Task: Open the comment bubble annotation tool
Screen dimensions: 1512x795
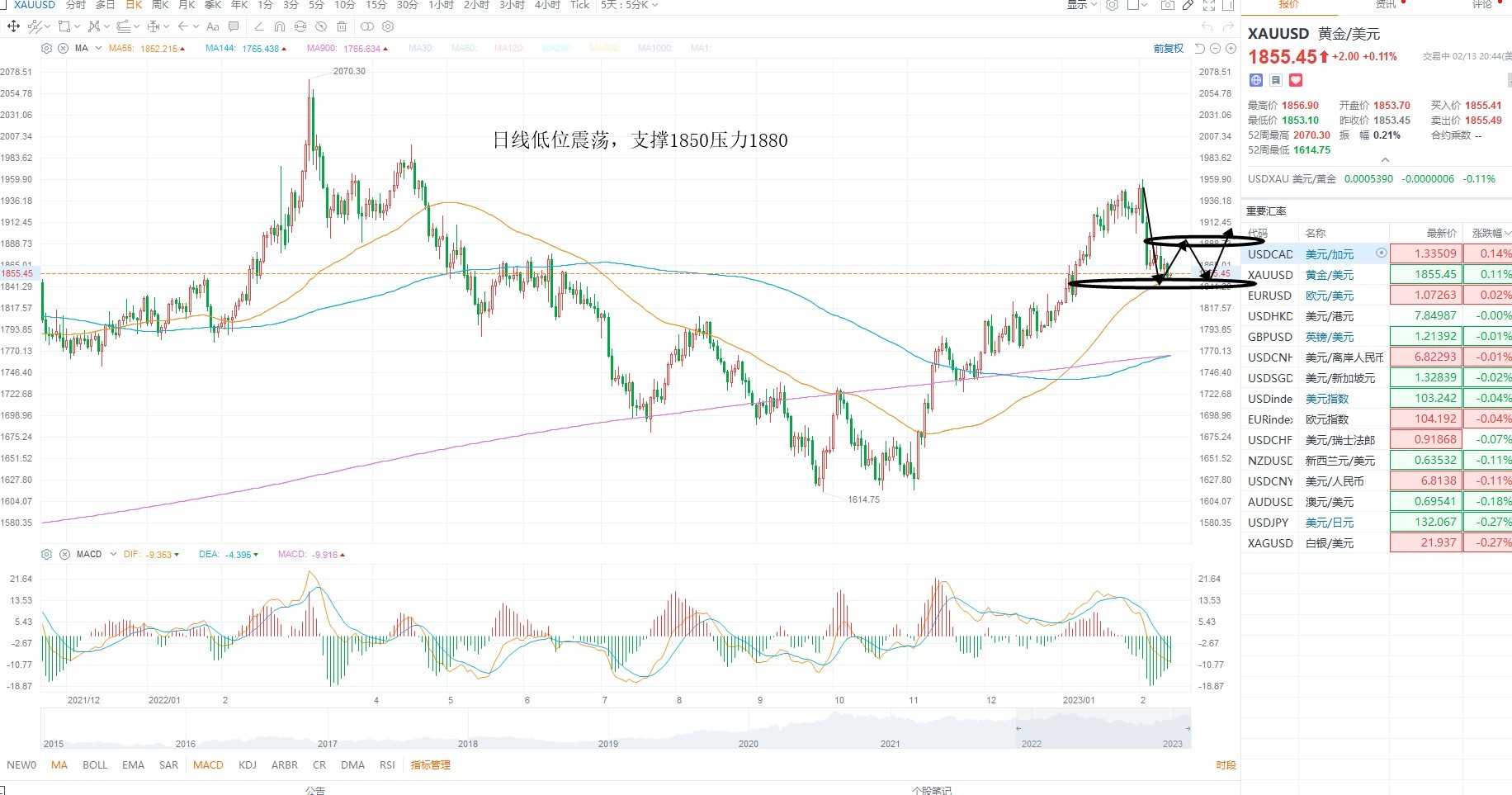Action: coord(234,26)
